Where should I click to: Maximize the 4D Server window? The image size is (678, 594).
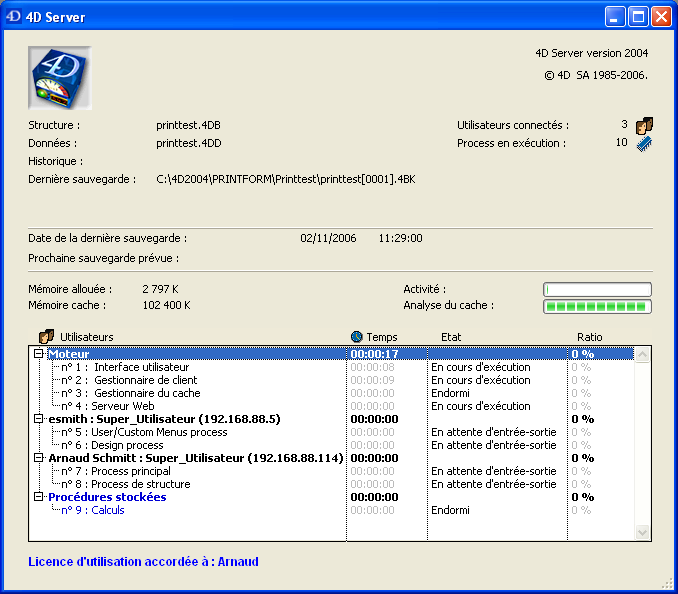[x=639, y=17]
